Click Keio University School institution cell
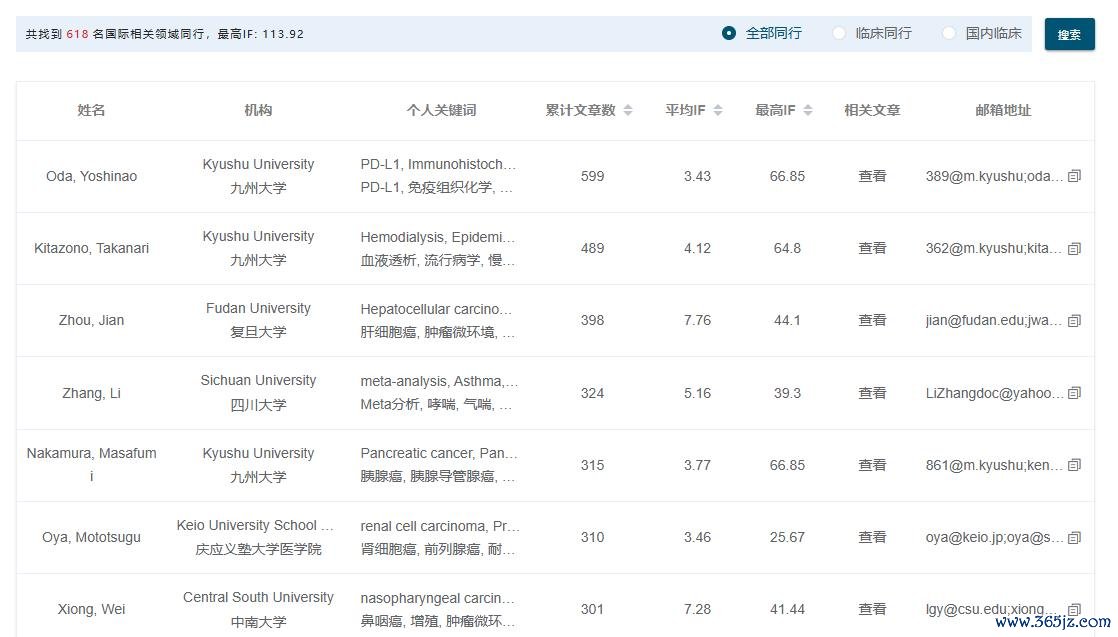 tap(256, 537)
